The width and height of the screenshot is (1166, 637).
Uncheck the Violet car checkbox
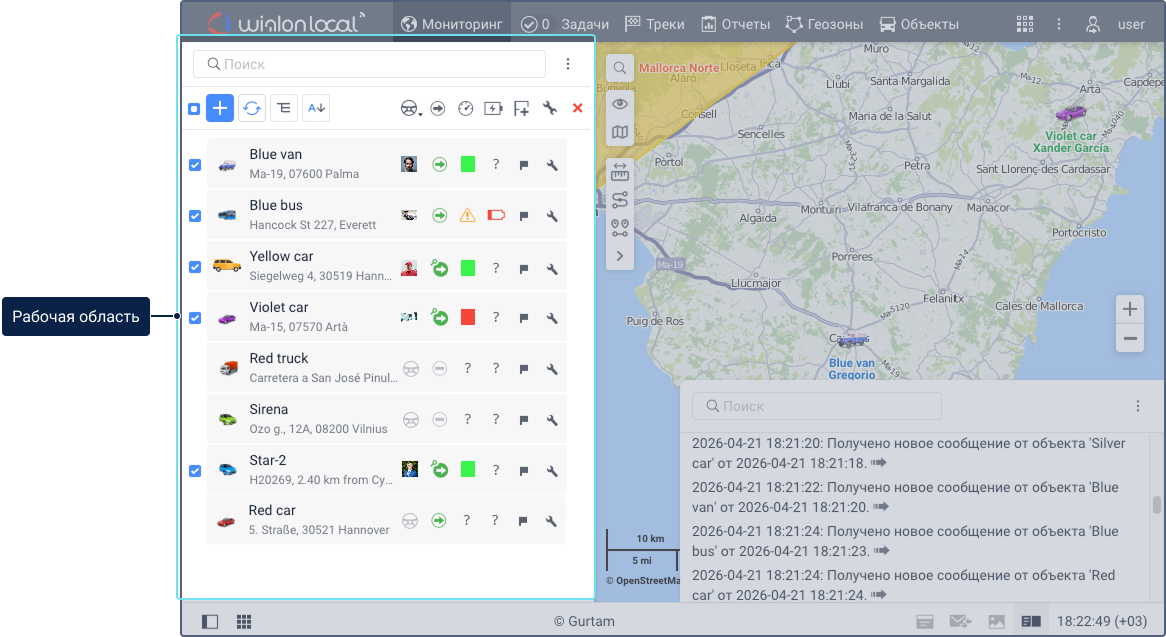(195, 318)
